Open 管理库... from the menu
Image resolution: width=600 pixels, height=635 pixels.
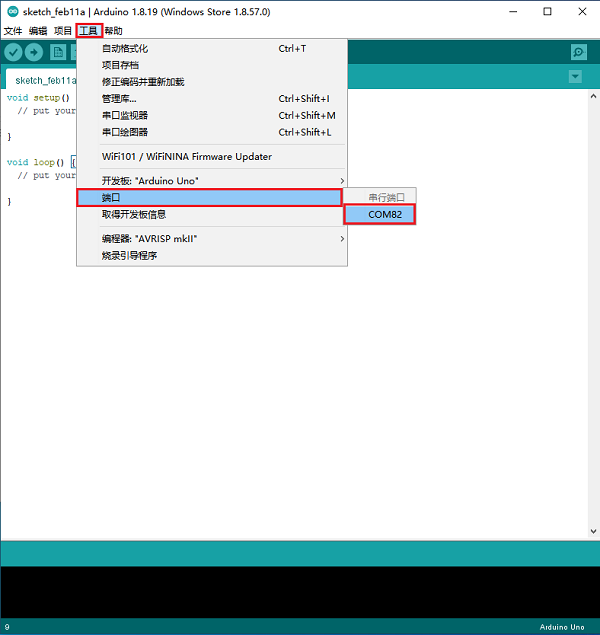point(212,98)
